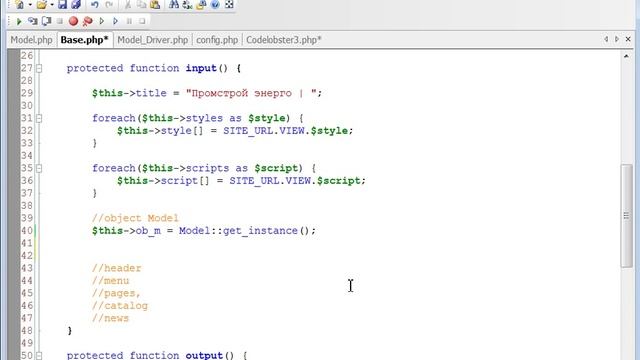The image size is (640, 360).
Task: Click the //news comment line
Action: 111,318
